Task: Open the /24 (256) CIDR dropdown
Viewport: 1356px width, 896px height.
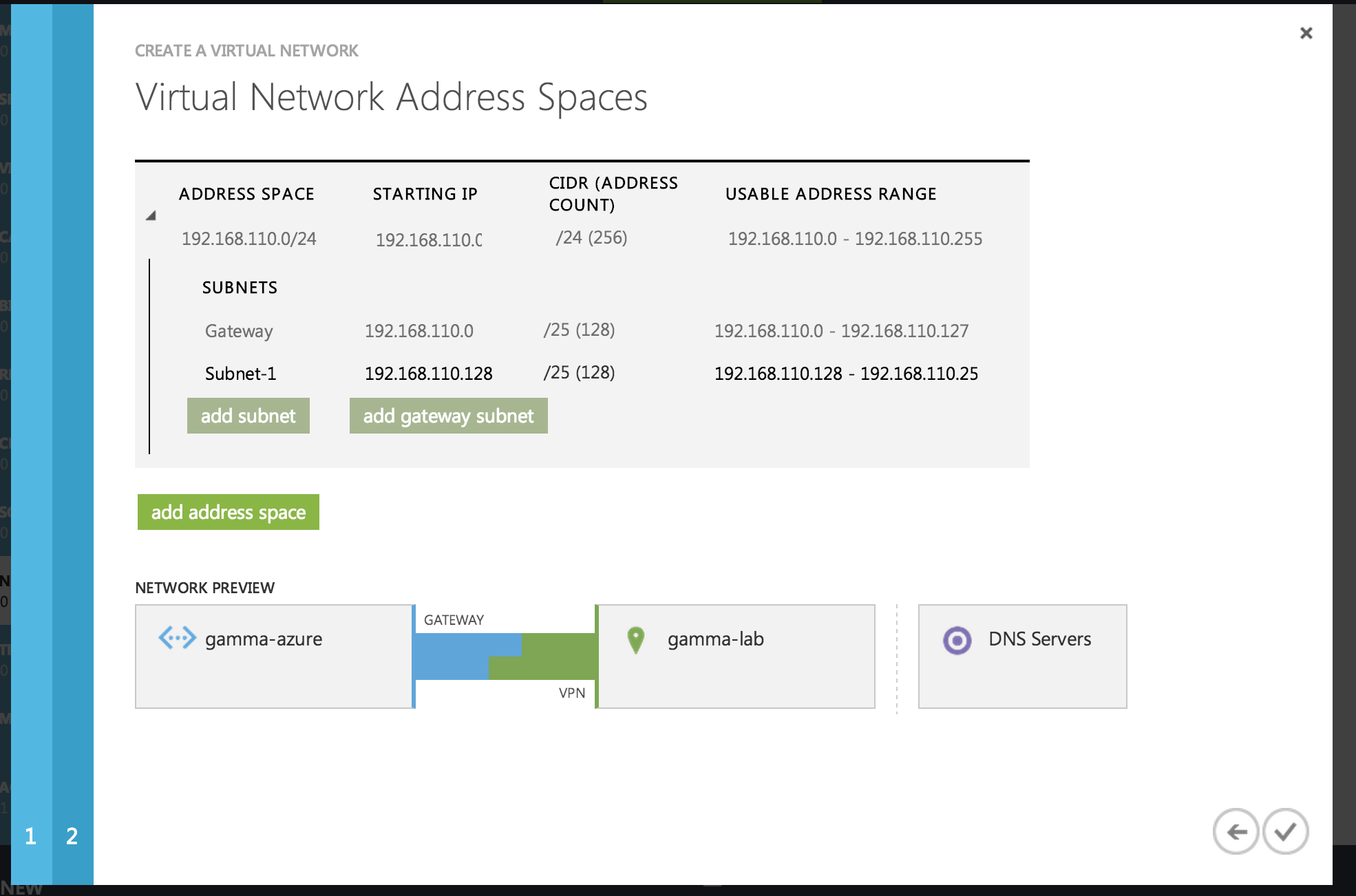Action: click(x=591, y=238)
